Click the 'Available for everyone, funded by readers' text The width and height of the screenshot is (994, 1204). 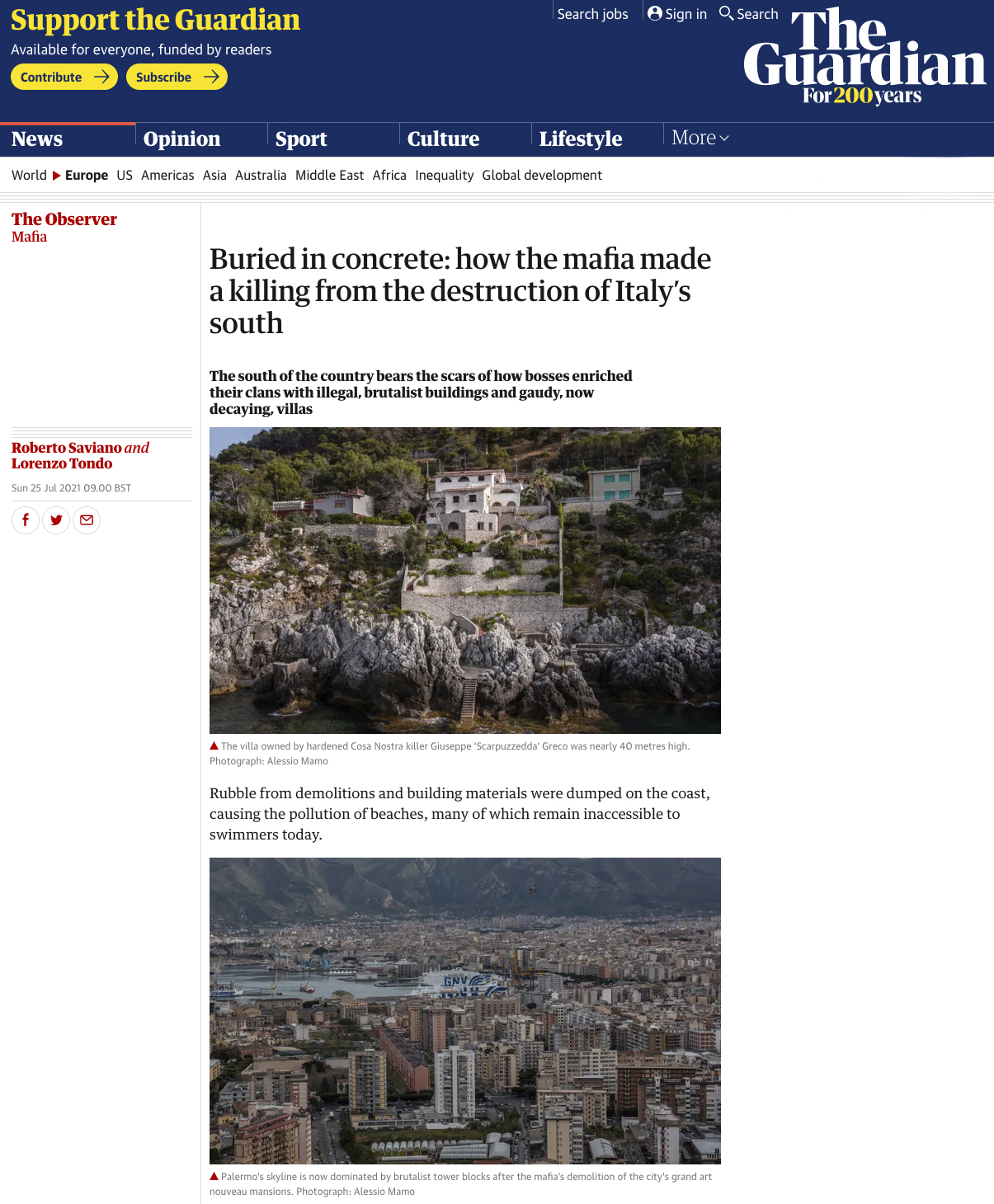[x=141, y=49]
